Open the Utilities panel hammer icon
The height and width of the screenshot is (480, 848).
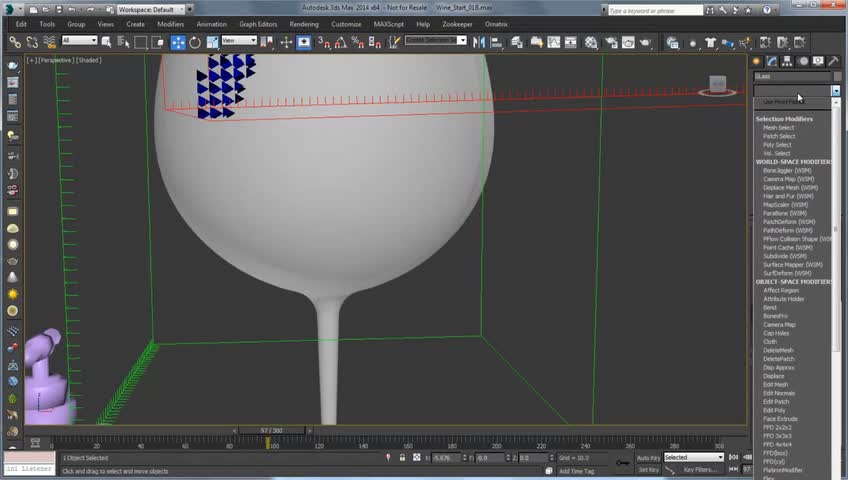[832, 61]
